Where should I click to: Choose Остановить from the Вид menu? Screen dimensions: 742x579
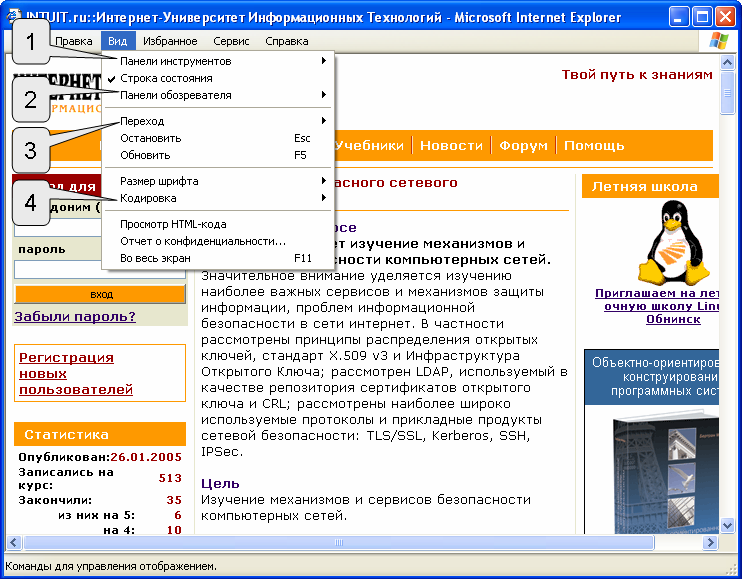click(218, 138)
